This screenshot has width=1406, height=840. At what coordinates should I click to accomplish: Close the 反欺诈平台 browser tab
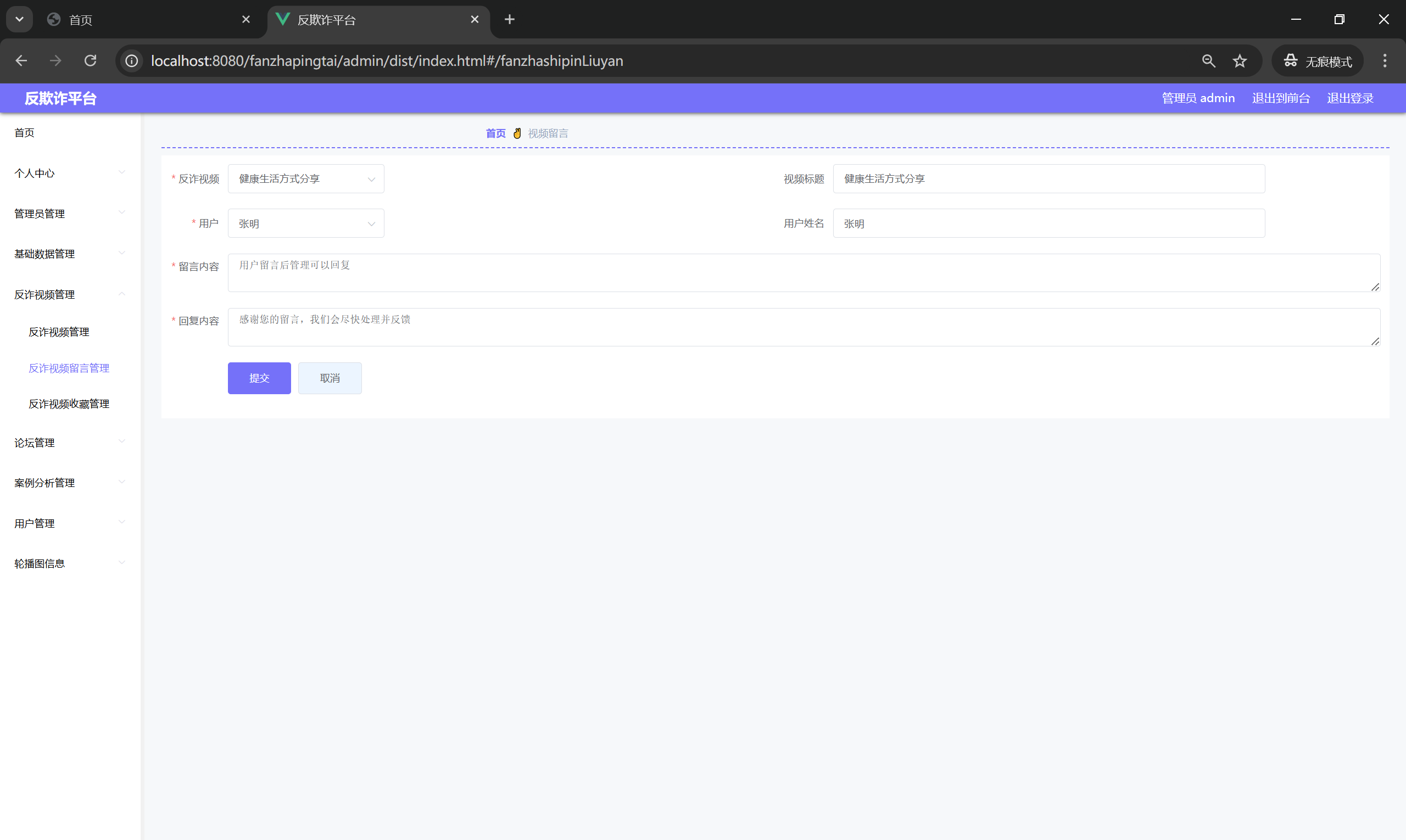pyautogui.click(x=475, y=19)
